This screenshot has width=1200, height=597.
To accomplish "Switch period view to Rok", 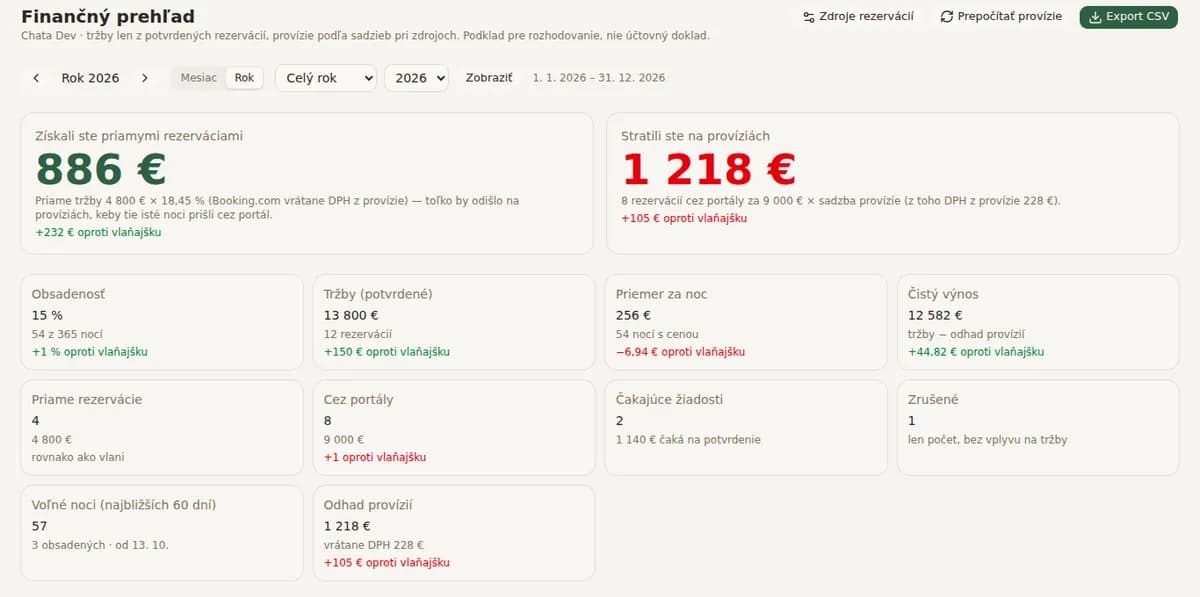I will 244,78.
